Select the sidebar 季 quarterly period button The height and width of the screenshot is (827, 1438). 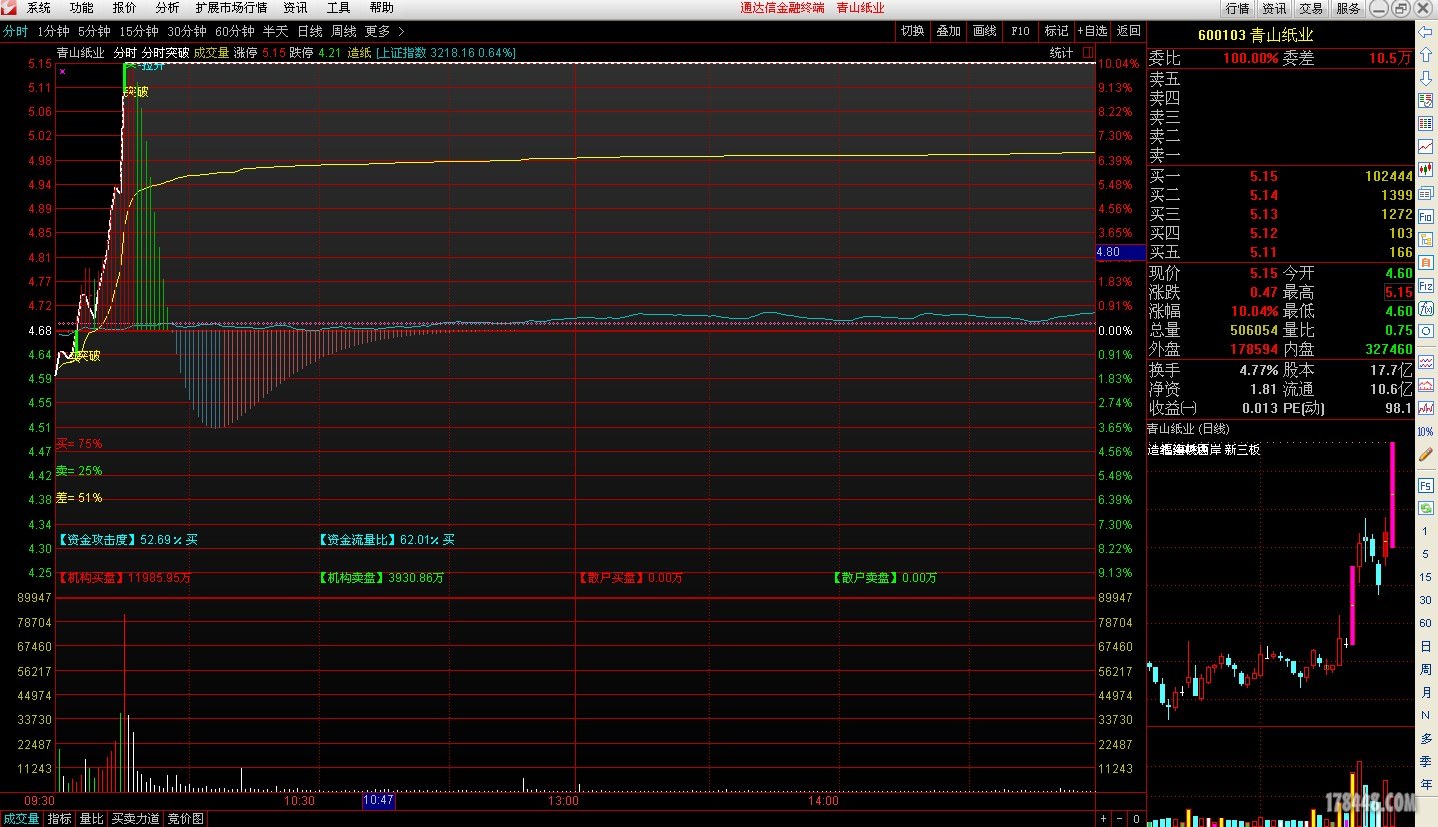1426,762
